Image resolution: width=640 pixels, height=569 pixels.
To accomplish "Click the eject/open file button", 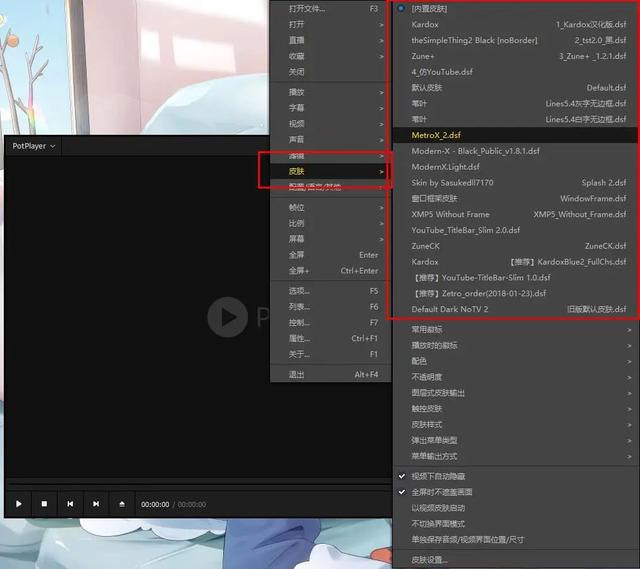I will tap(122, 504).
